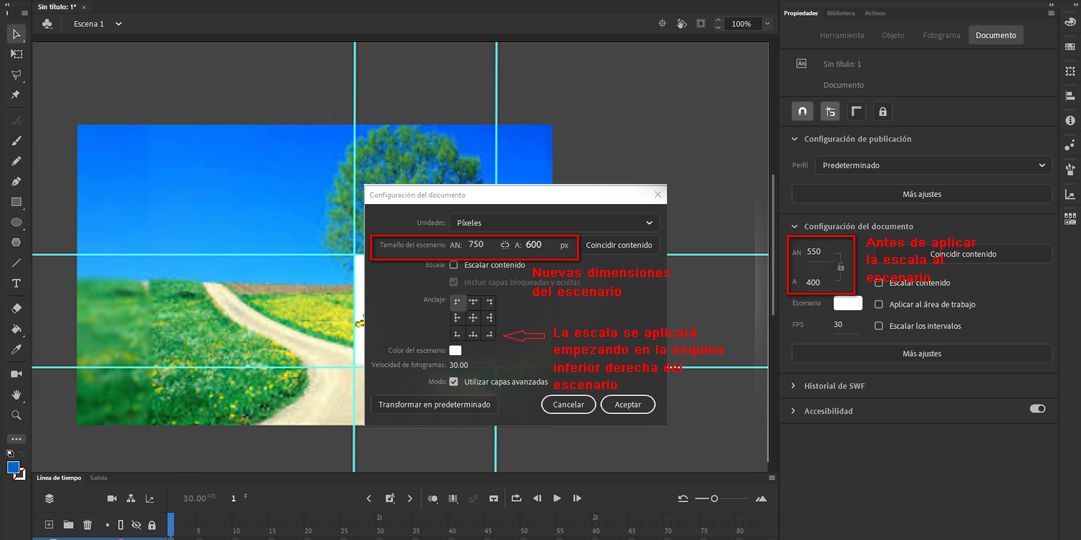Switch to the Objeto tab
The width and height of the screenshot is (1081, 540).
tap(893, 35)
